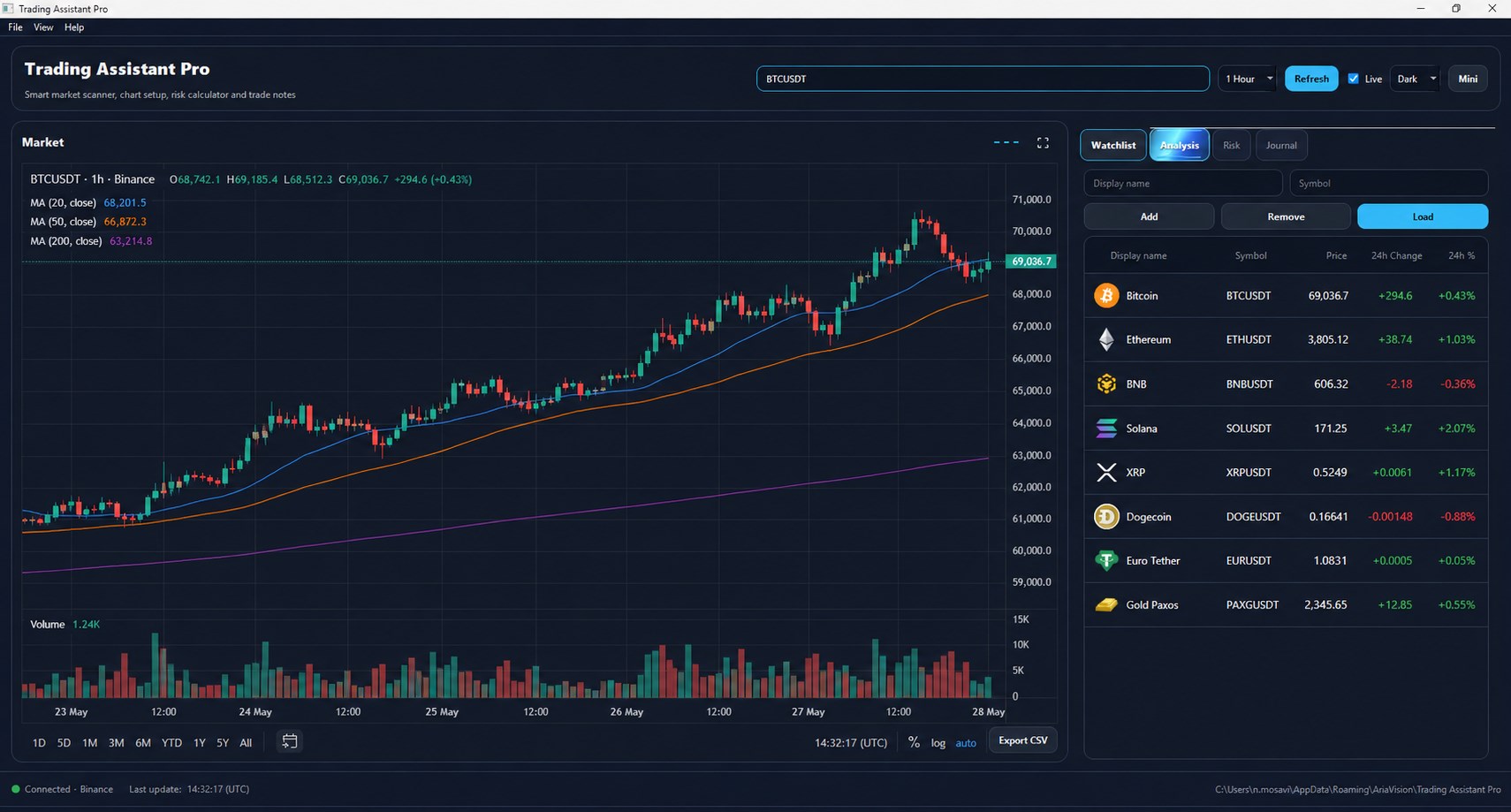Select the 5Y time range
This screenshot has width=1511, height=812.
click(223, 743)
